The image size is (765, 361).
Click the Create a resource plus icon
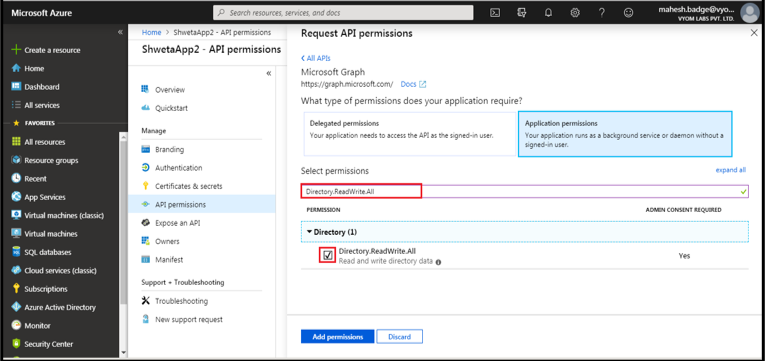16,50
